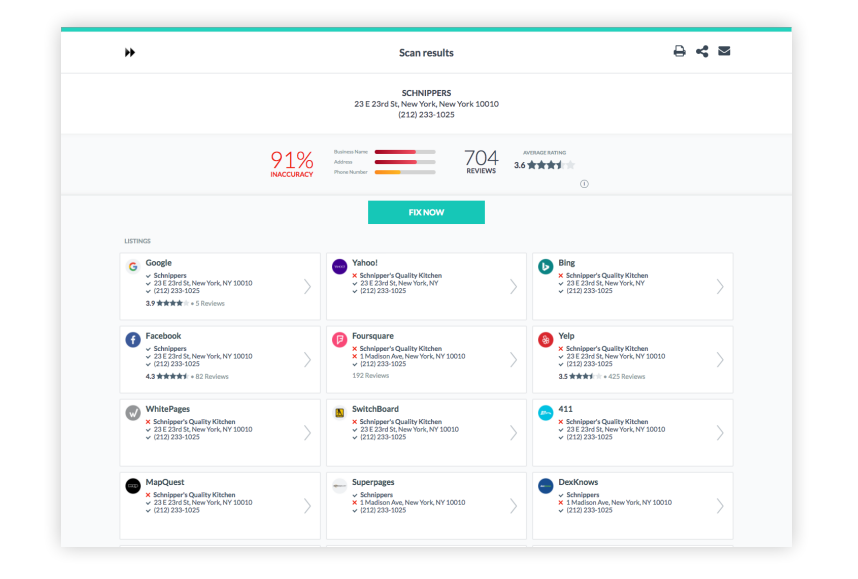Image resolution: width=858 pixels, height=579 pixels.
Task: Click header phone (212) 233-1025
Action: [426, 115]
